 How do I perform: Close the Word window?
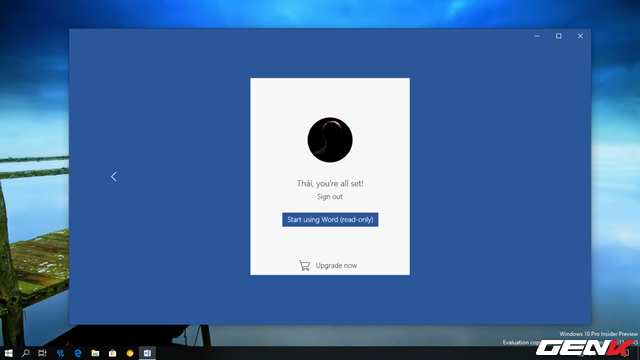580,36
